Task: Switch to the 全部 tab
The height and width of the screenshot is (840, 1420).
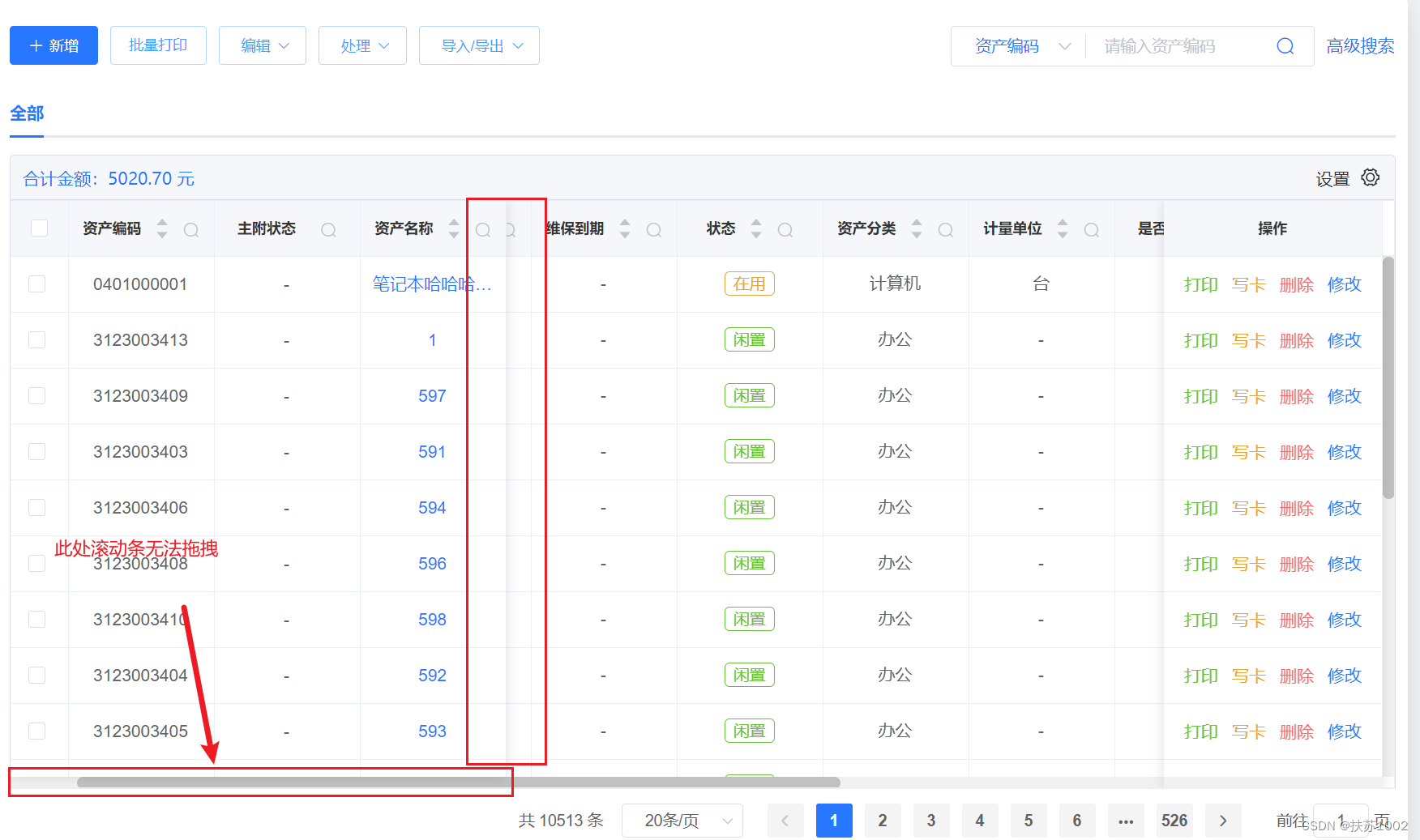Action: tap(27, 113)
